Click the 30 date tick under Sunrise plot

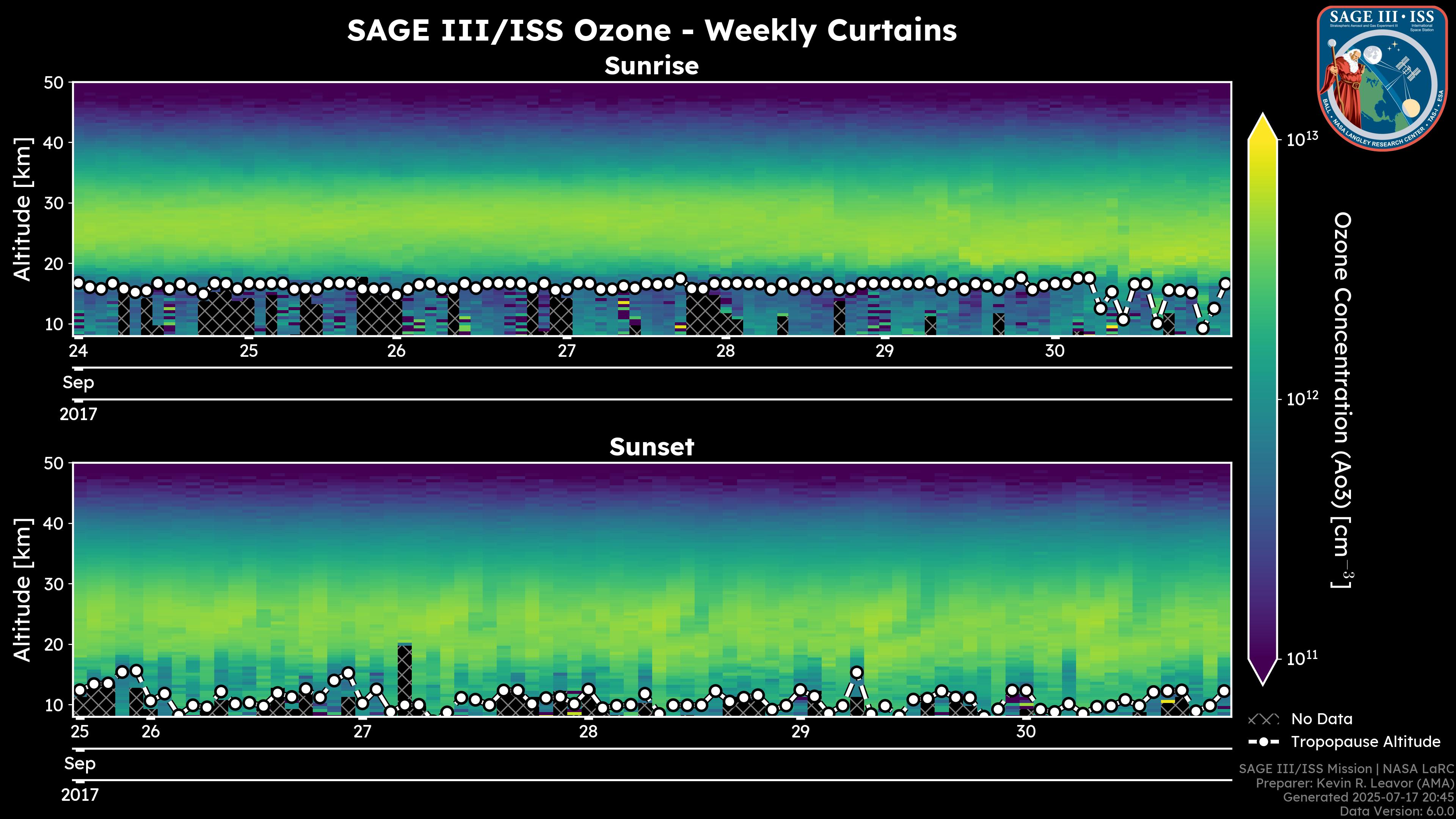[1054, 351]
